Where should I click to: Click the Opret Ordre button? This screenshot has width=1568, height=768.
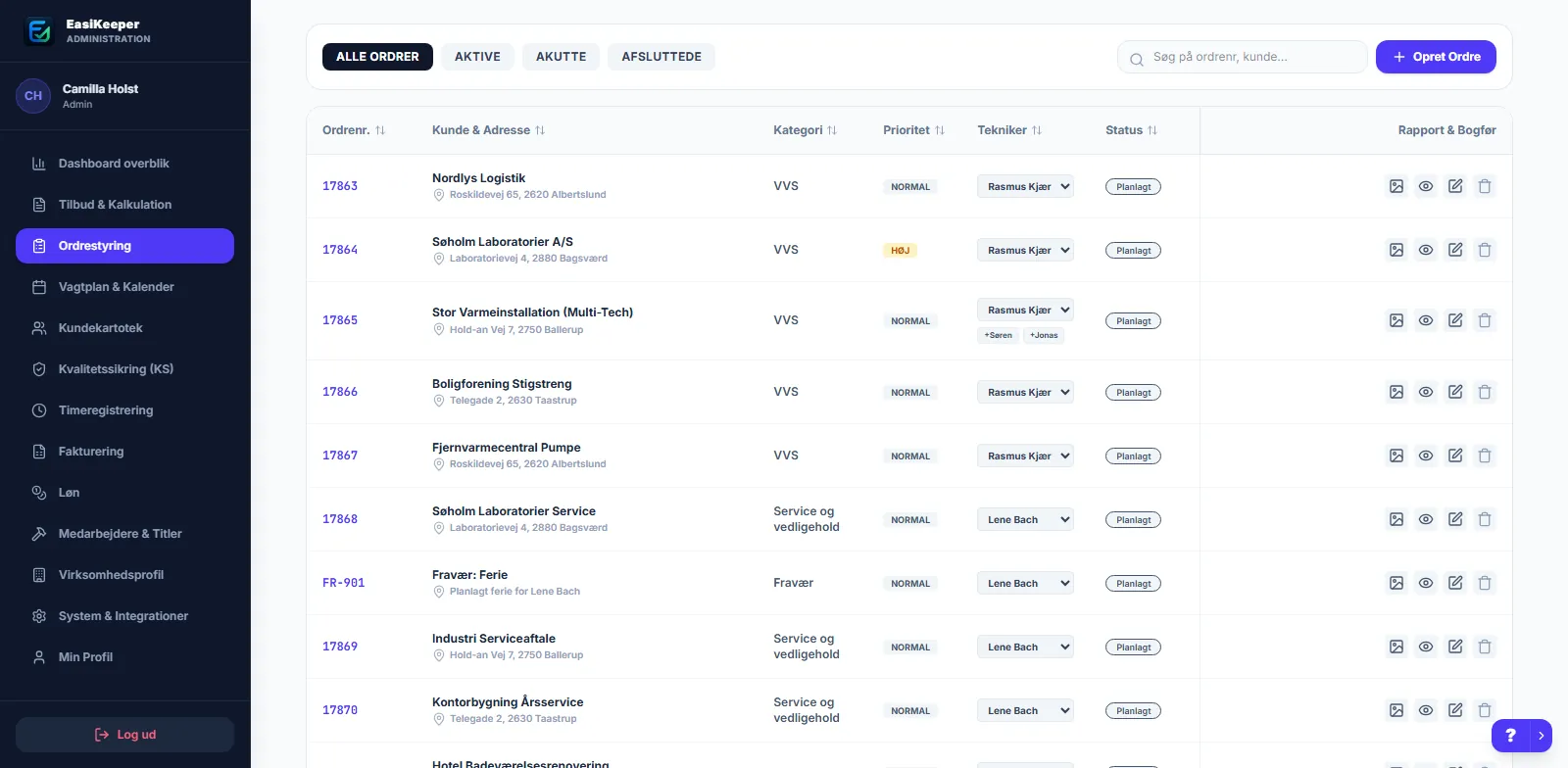(x=1436, y=57)
